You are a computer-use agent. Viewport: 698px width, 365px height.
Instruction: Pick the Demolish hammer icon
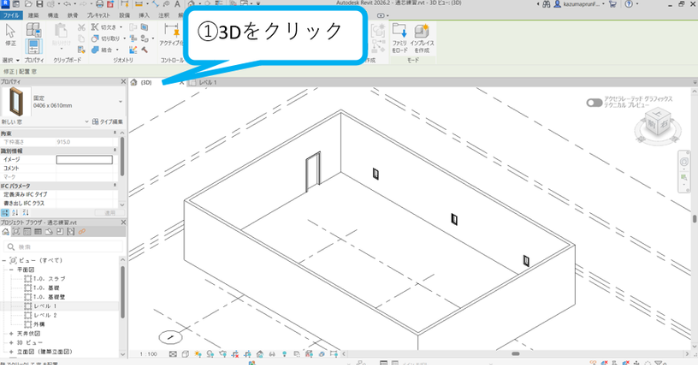(x=145, y=50)
